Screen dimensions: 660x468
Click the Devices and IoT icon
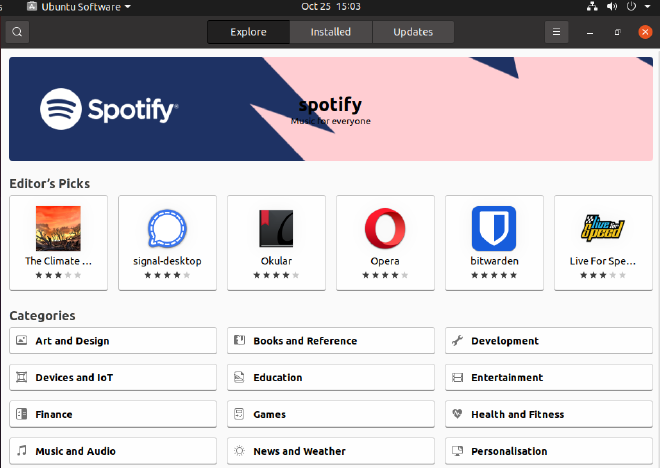21,377
